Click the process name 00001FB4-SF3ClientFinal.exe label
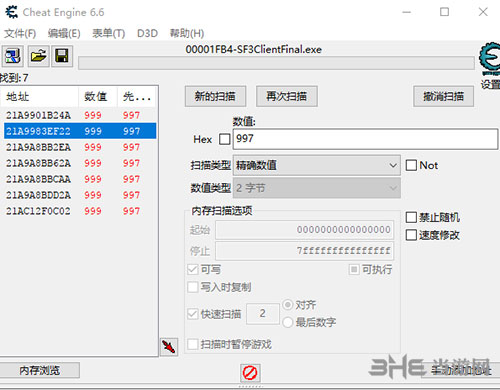Image resolution: width=500 pixels, height=390 pixels. pos(254,50)
